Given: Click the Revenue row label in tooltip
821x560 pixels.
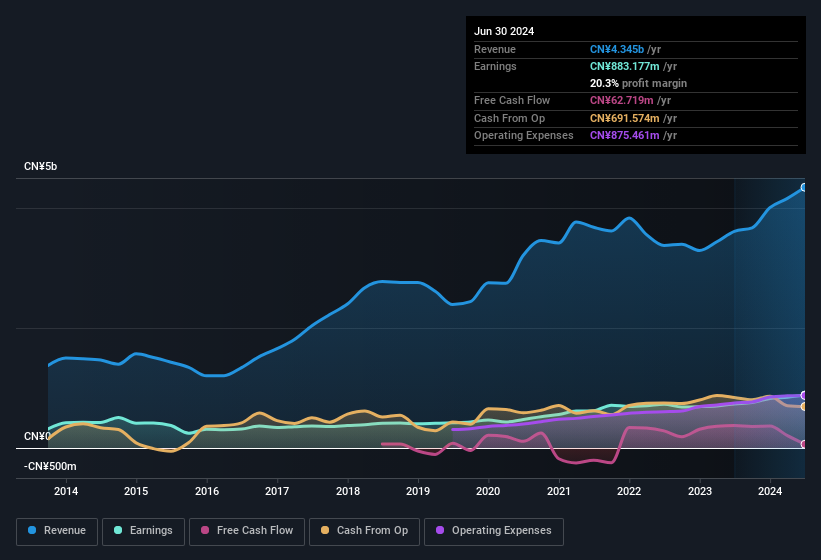Looking at the screenshot, I should (x=495, y=49).
